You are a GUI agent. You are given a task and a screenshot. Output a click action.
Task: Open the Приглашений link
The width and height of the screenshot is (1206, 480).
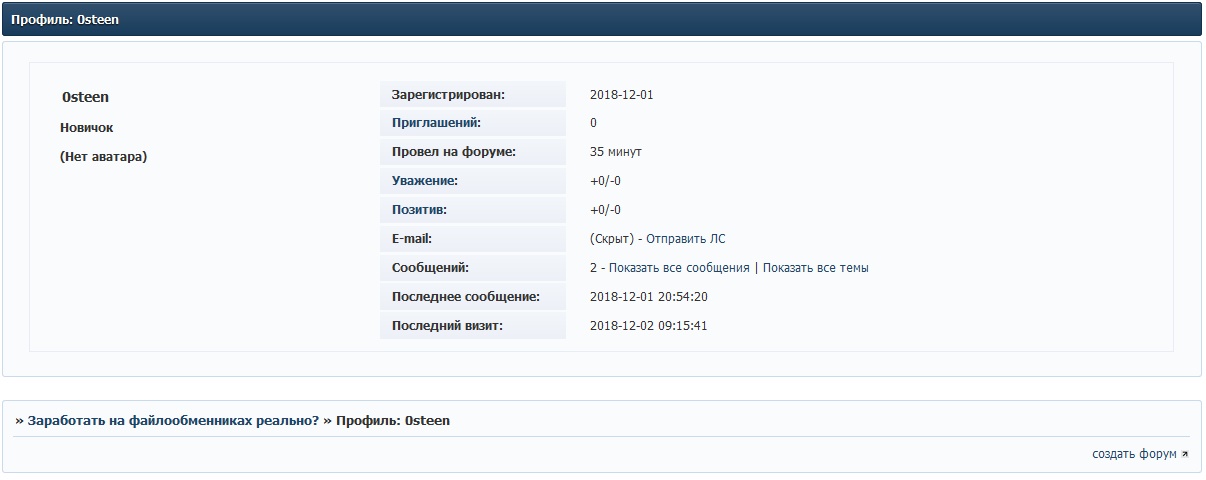[x=436, y=123]
